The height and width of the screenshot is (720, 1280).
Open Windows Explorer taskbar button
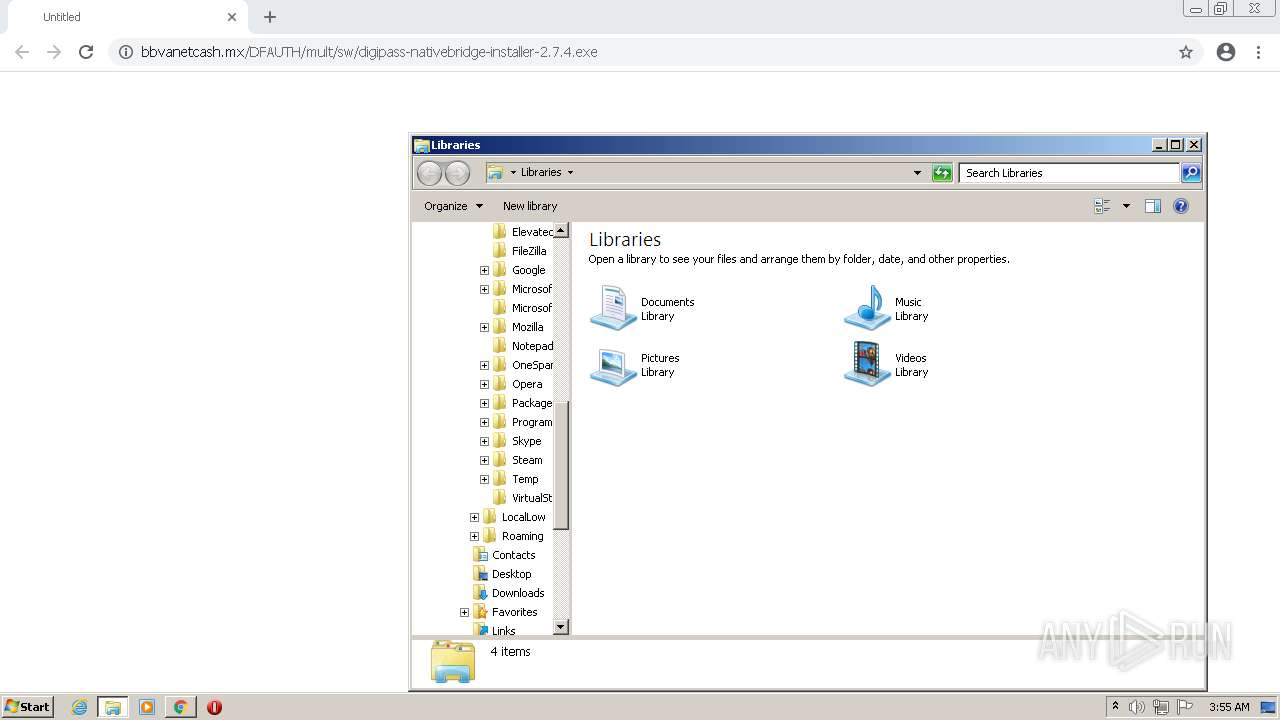[x=113, y=707]
